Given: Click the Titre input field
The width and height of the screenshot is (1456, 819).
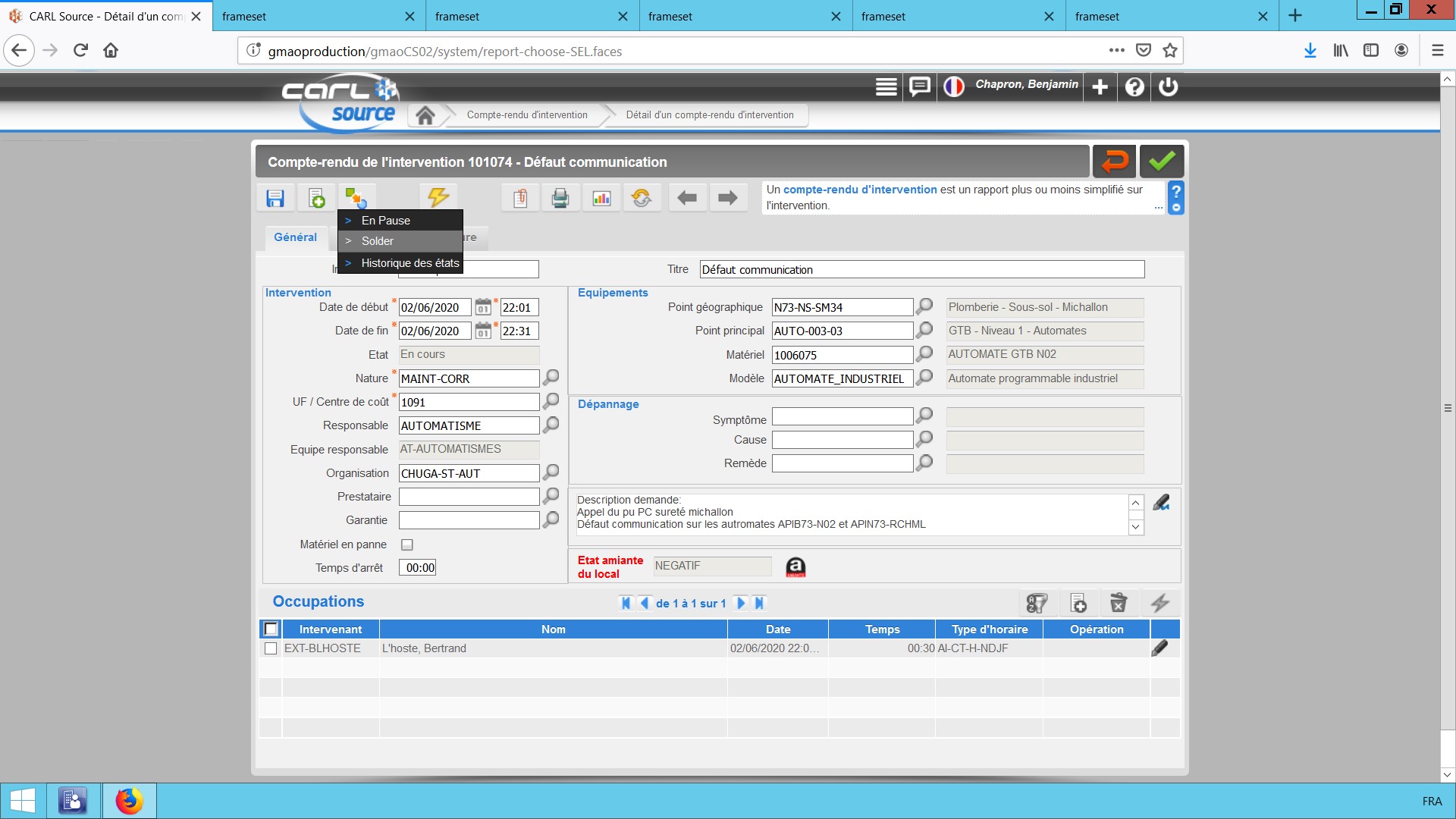Looking at the screenshot, I should click(x=921, y=270).
